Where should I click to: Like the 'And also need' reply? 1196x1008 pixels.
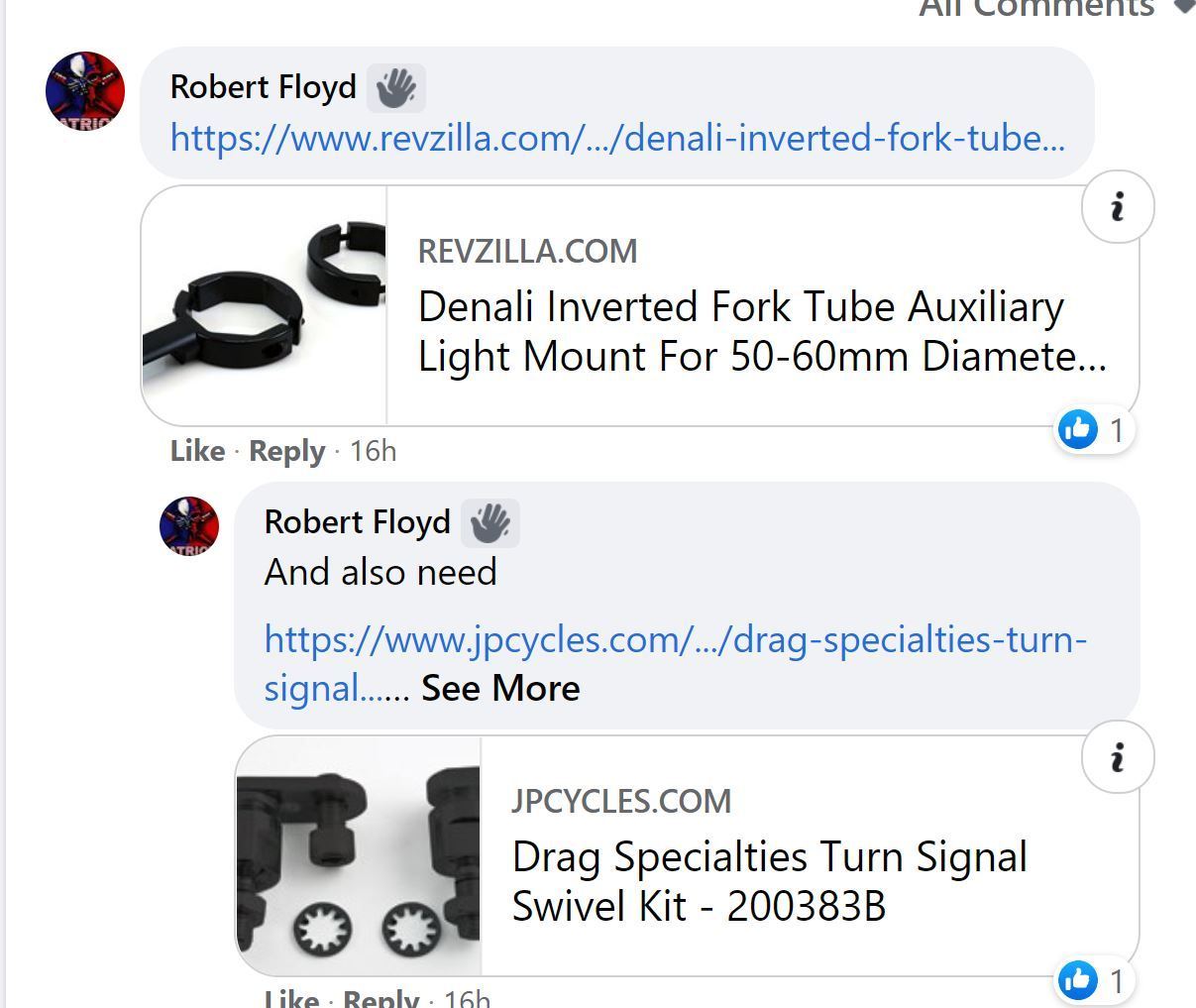tap(291, 999)
